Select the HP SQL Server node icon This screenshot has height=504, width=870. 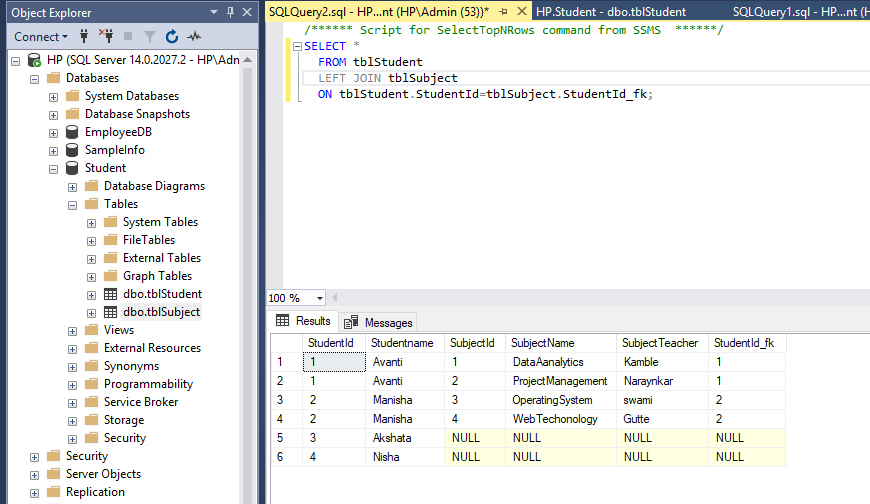click(34, 60)
